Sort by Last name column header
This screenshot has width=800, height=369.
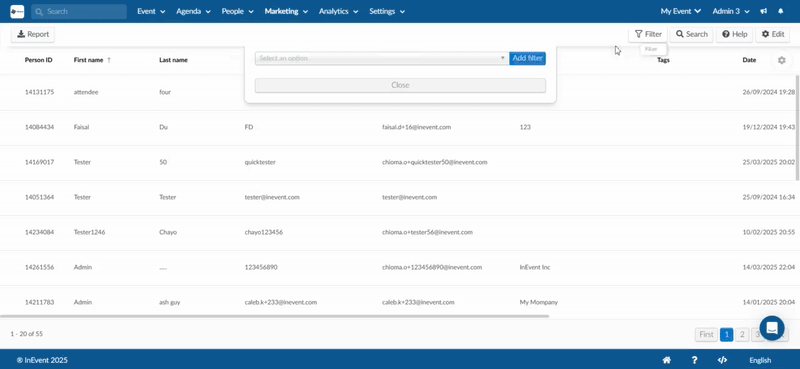[173, 60]
